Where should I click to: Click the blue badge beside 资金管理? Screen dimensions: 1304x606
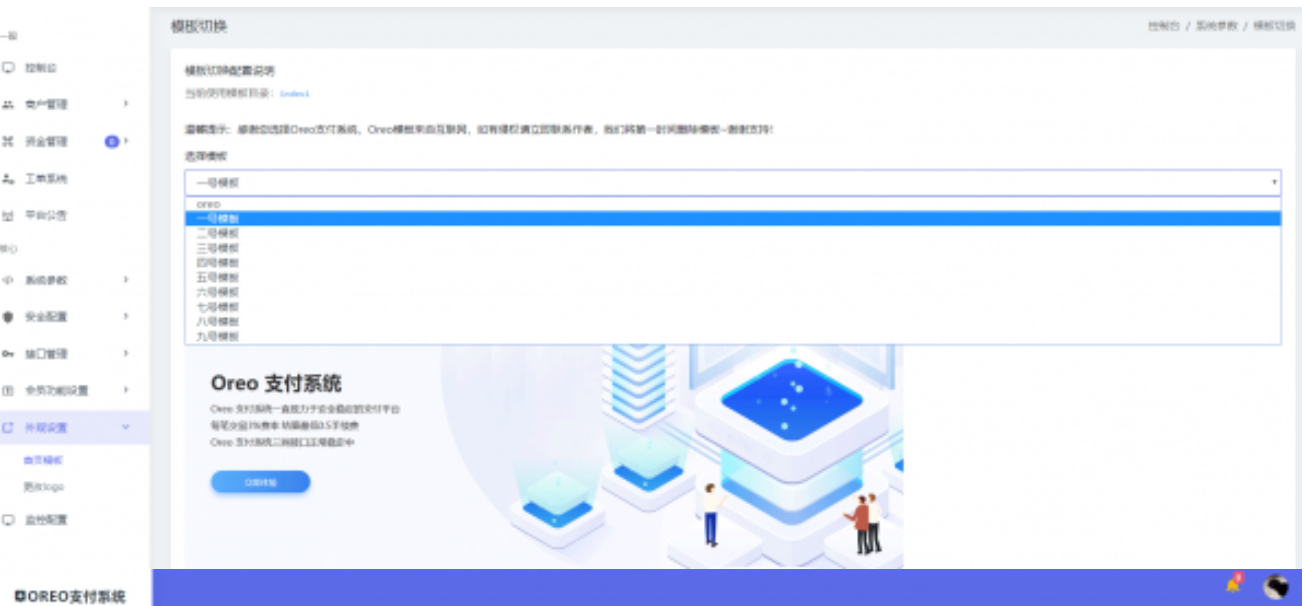coord(112,142)
